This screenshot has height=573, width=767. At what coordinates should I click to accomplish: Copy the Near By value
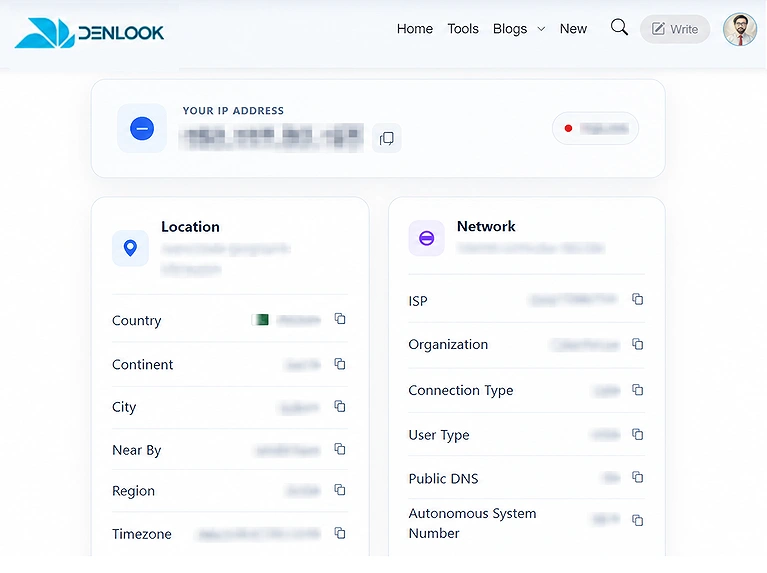[340, 449]
